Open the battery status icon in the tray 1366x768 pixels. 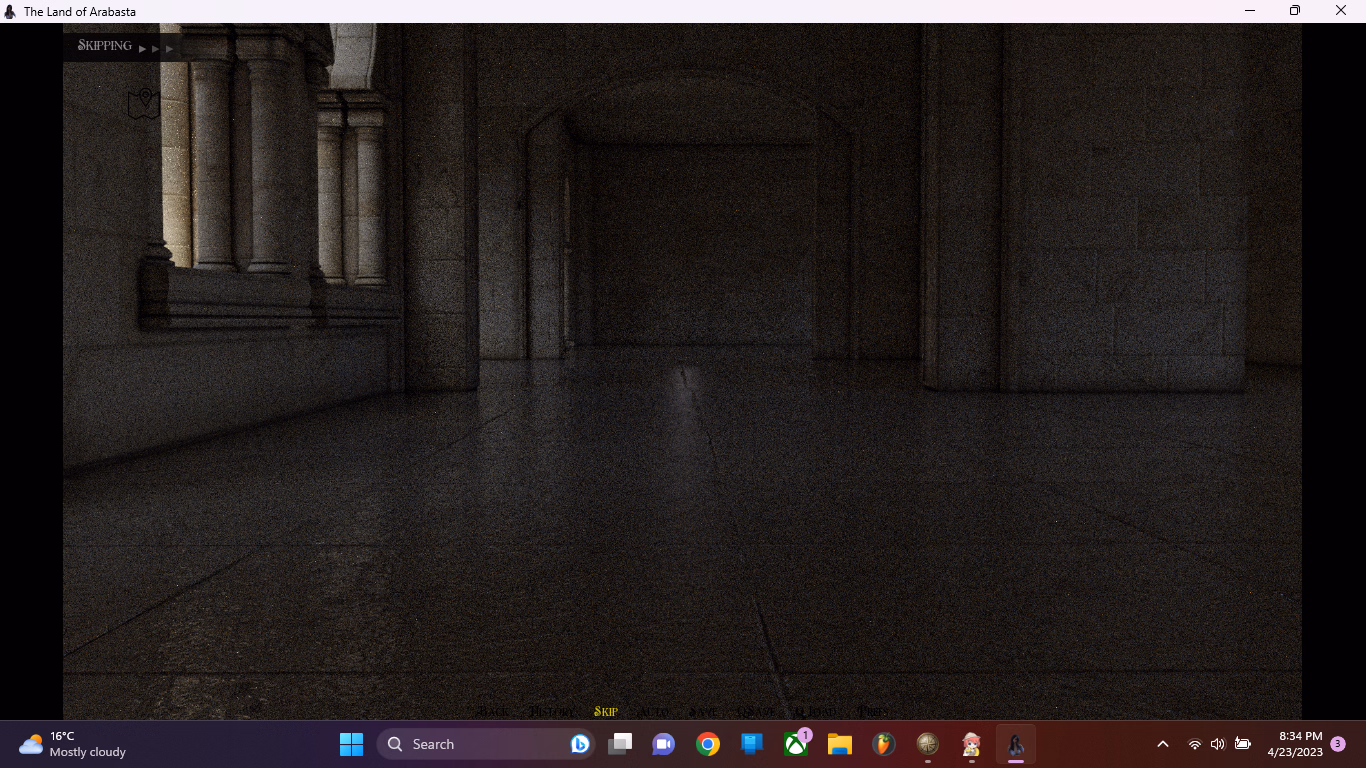tap(1243, 744)
